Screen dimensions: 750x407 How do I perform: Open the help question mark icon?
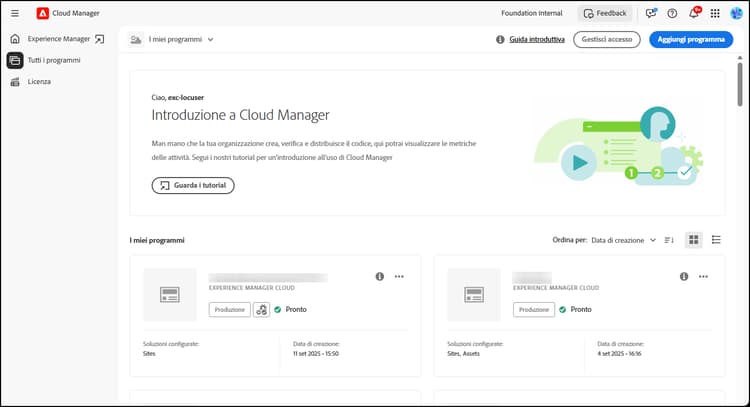click(x=672, y=13)
